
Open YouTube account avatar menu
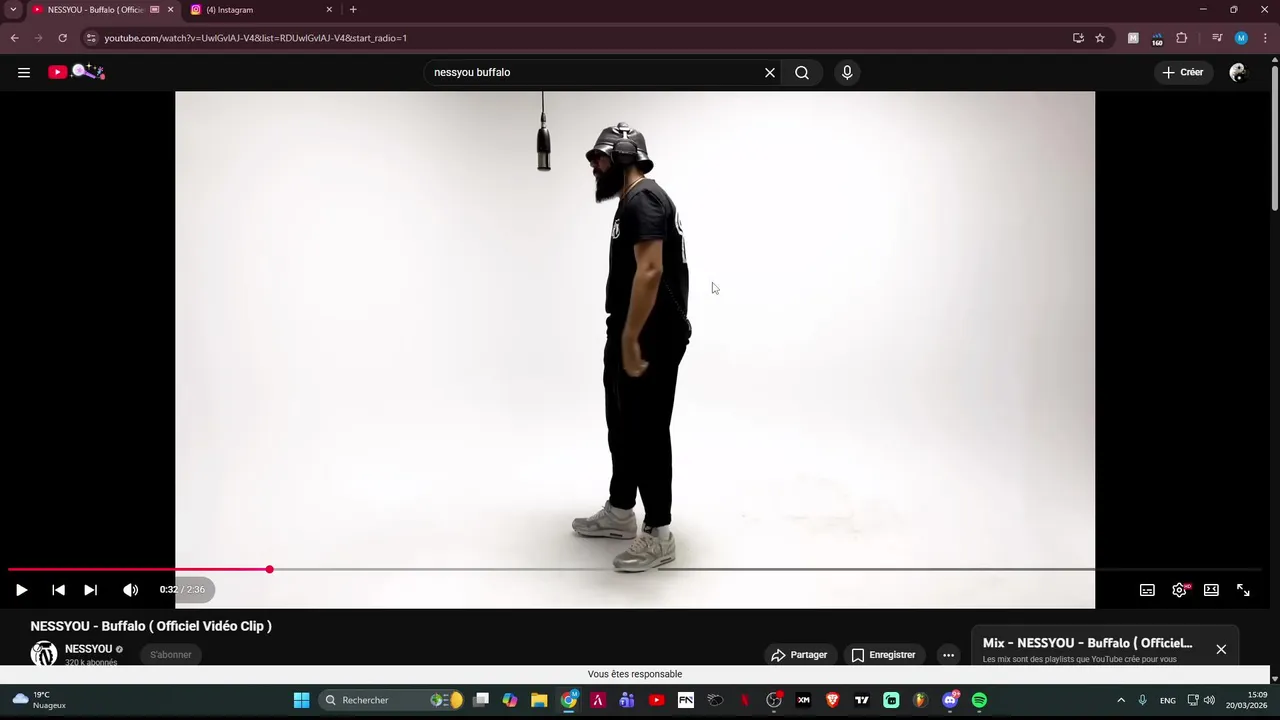[1238, 72]
